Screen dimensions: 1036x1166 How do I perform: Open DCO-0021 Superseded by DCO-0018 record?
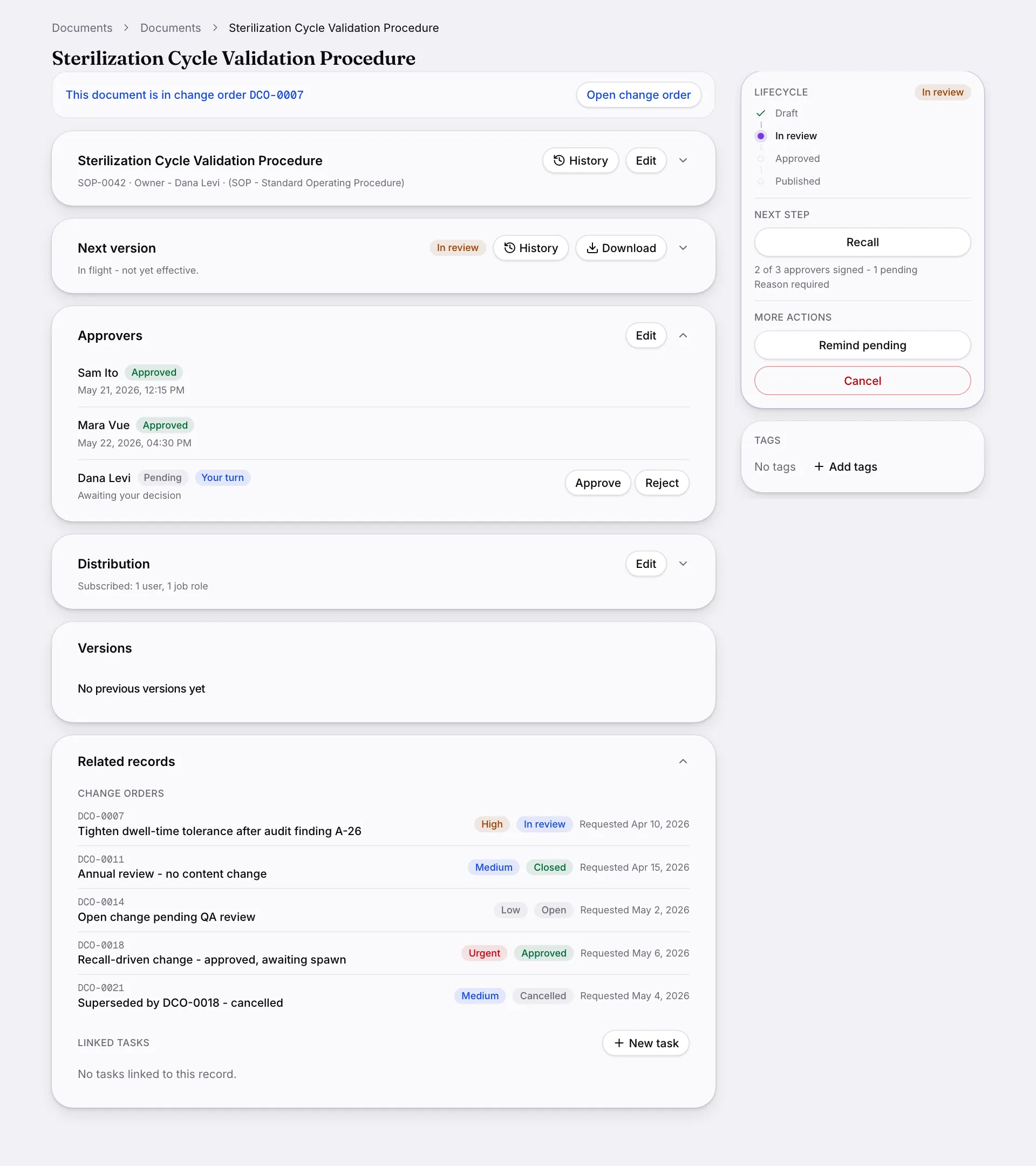coord(383,995)
